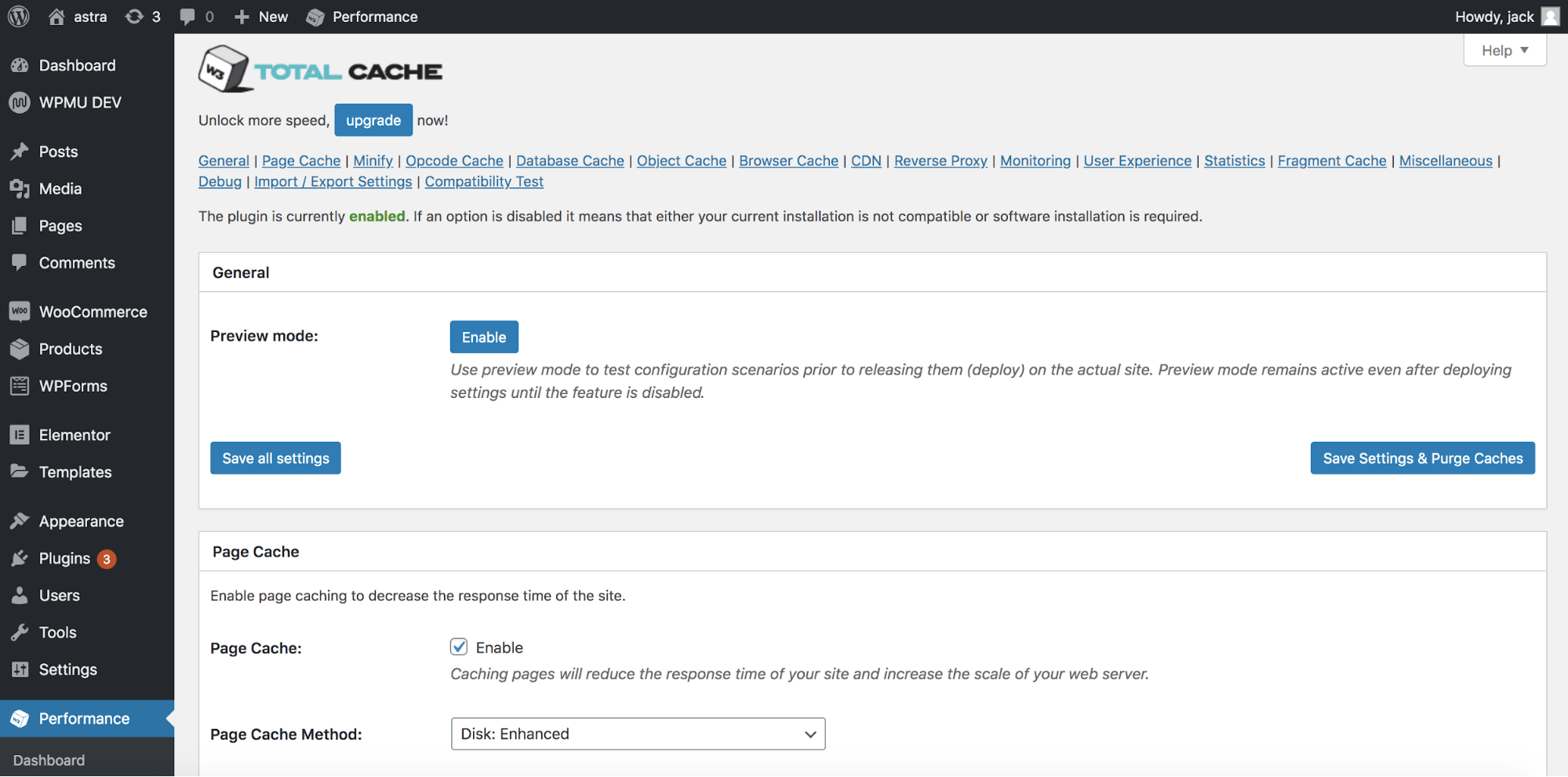Jump to Minify link
The height and width of the screenshot is (777, 1568).
[373, 160]
